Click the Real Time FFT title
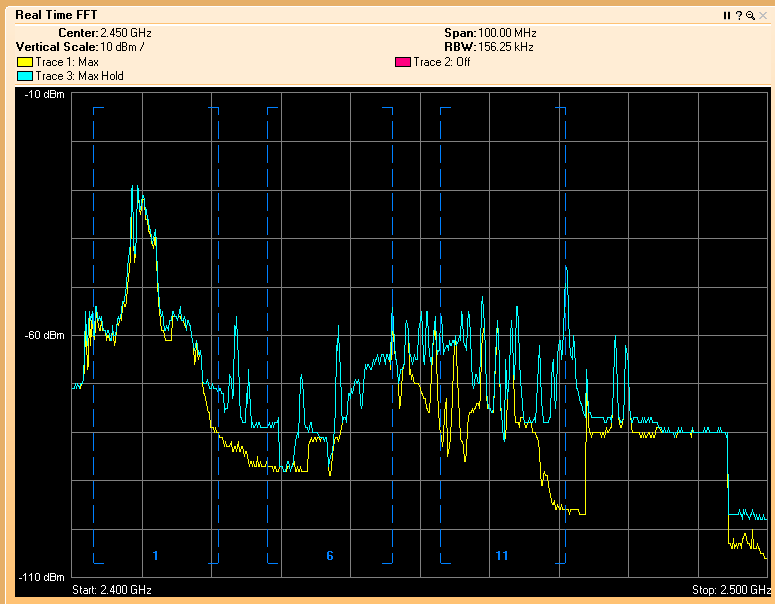 pyautogui.click(x=56, y=15)
